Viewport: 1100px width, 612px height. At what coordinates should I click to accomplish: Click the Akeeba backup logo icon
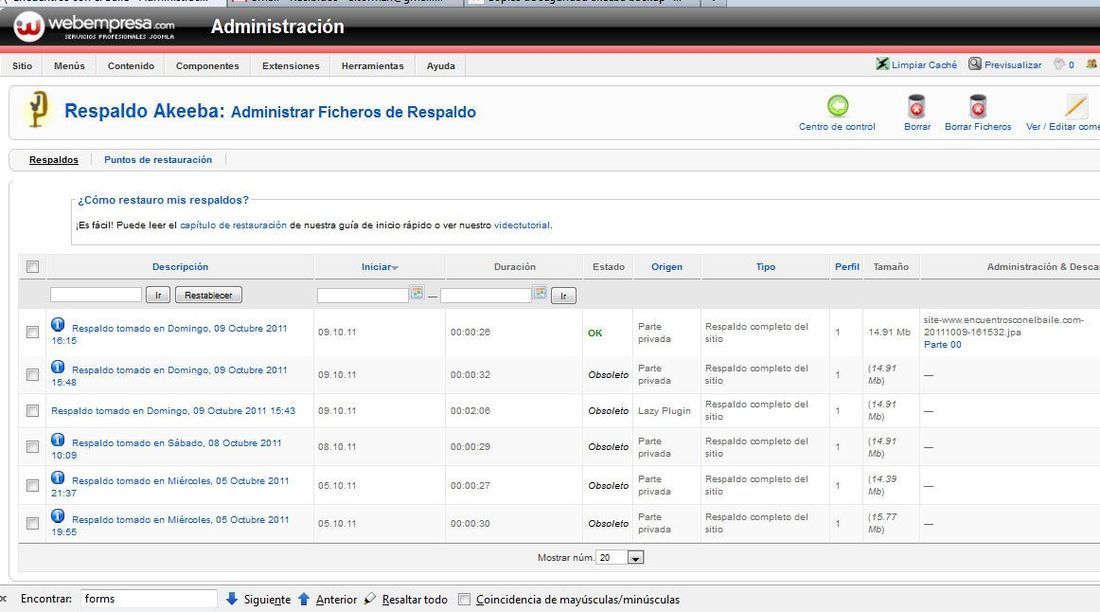[x=38, y=110]
